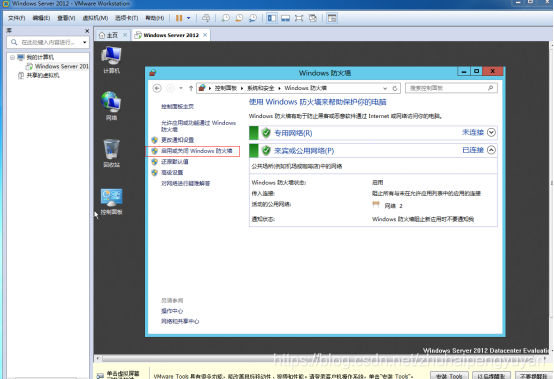
Task: Click the Unity mode toolbar icon
Action: 313,18
